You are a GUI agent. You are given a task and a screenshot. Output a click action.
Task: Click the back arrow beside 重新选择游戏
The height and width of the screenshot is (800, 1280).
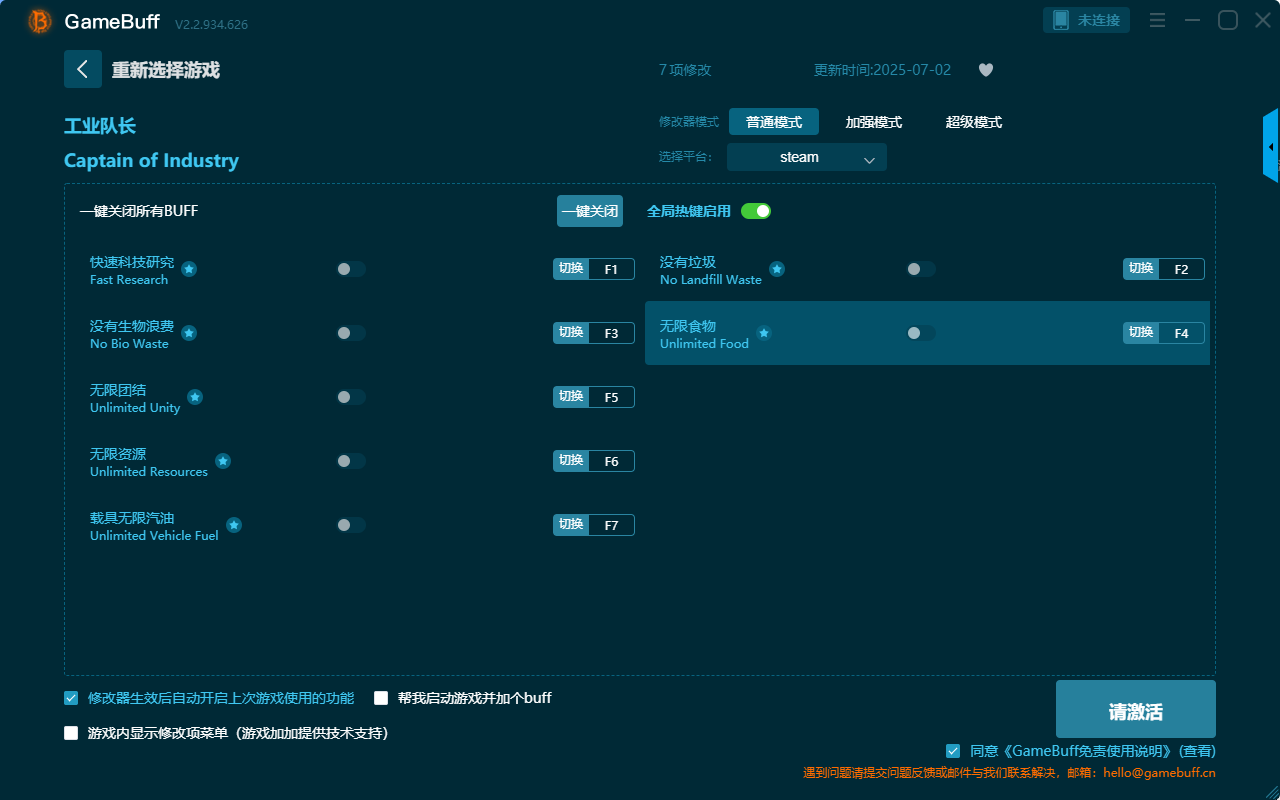pyautogui.click(x=83, y=68)
